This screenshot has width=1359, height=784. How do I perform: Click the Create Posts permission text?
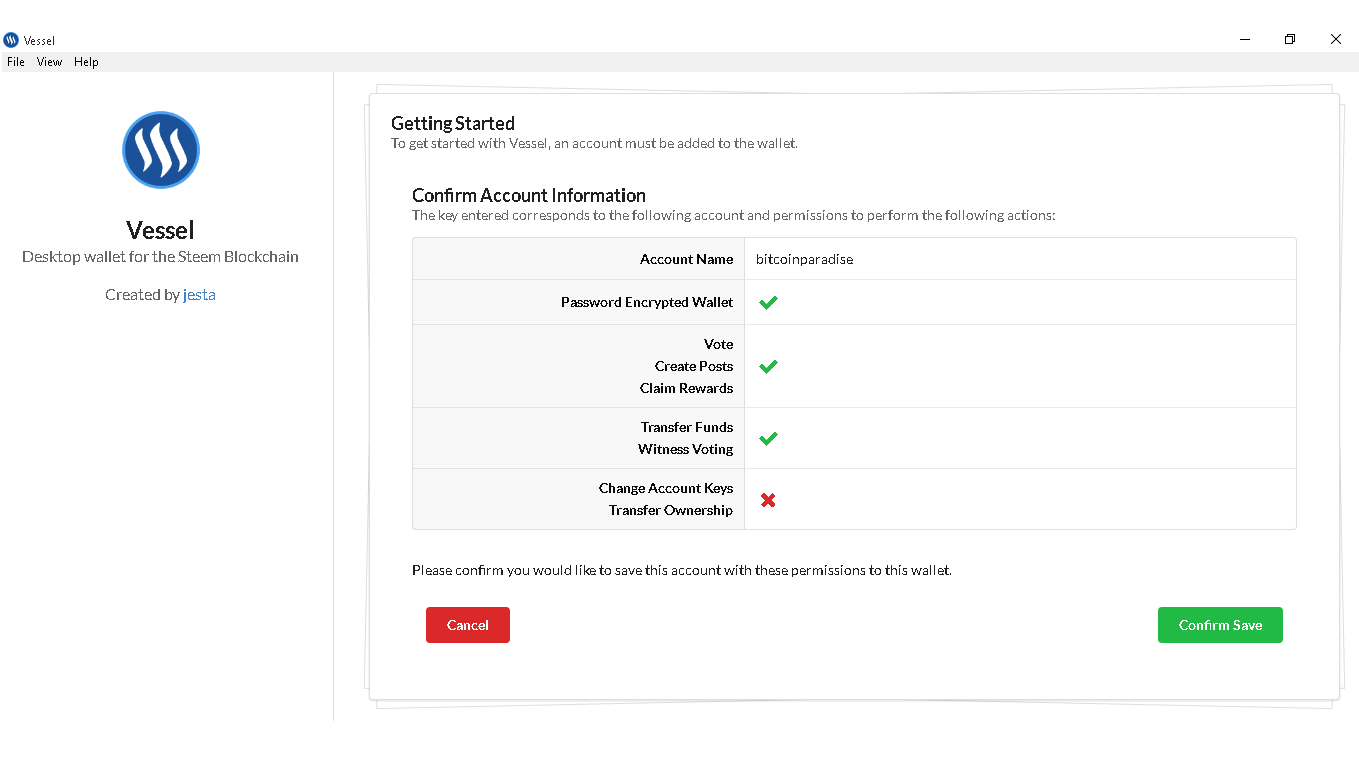click(694, 366)
